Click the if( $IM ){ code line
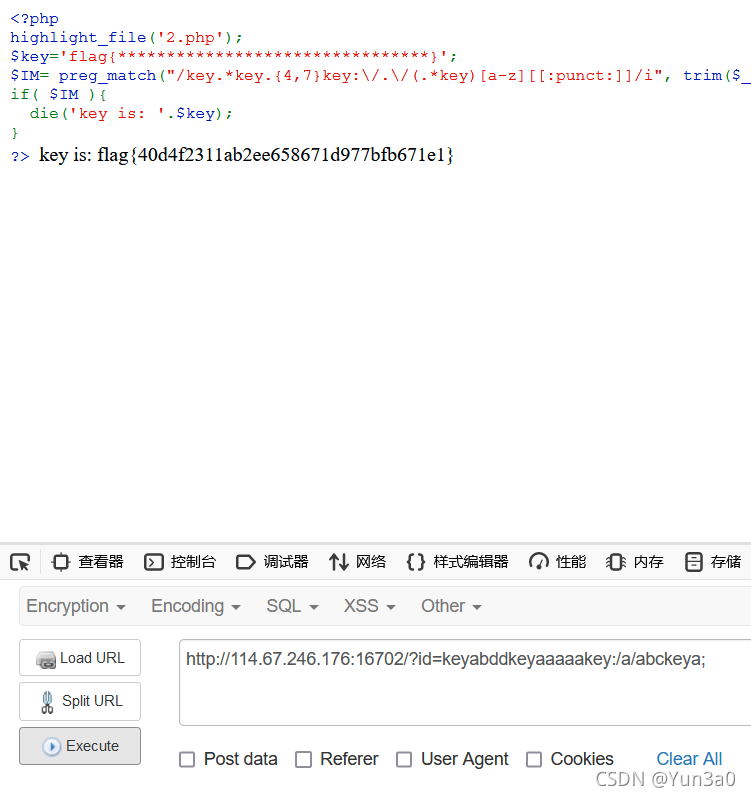 [58, 95]
